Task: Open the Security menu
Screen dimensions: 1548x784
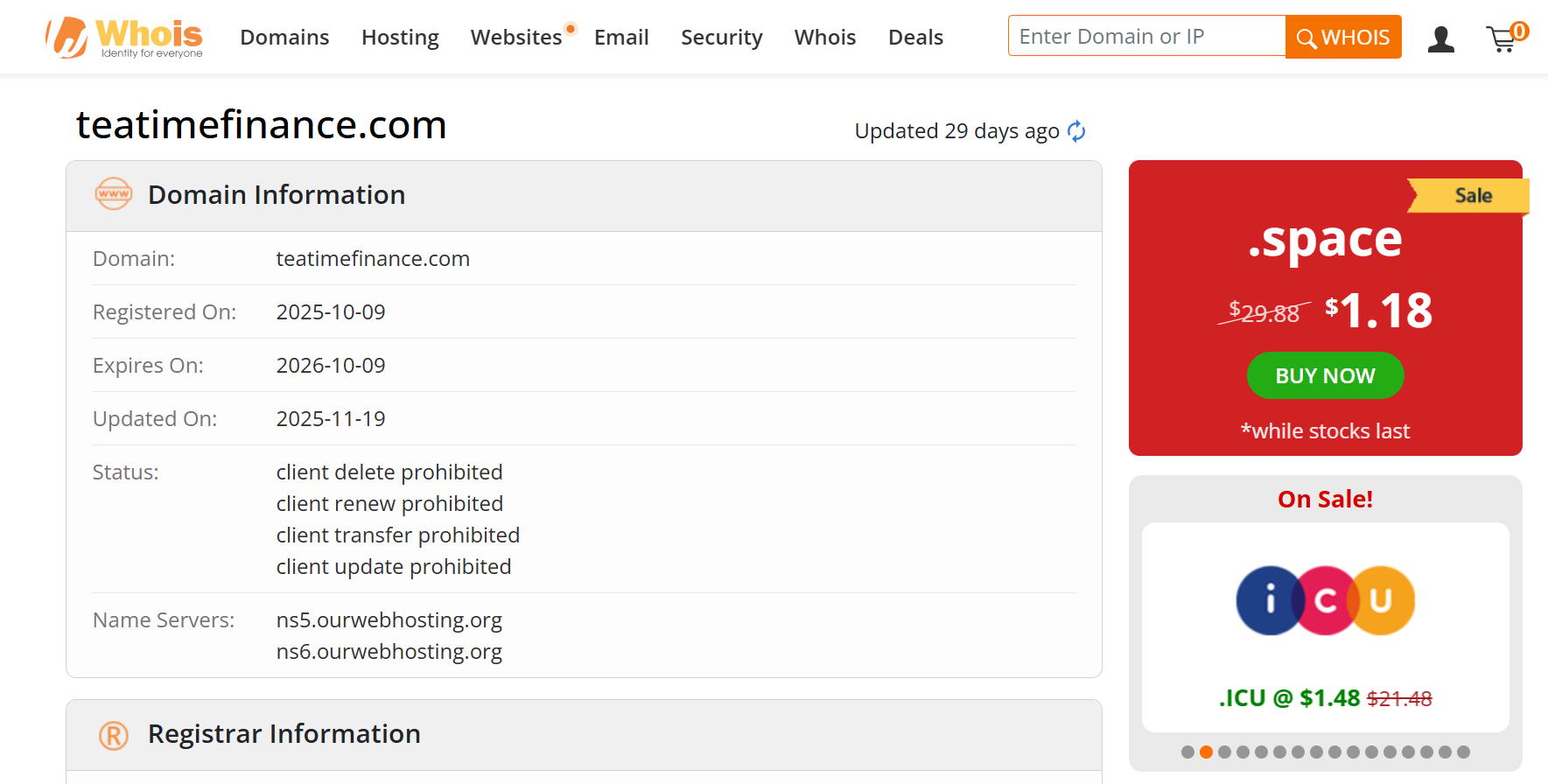Action: 722,38
